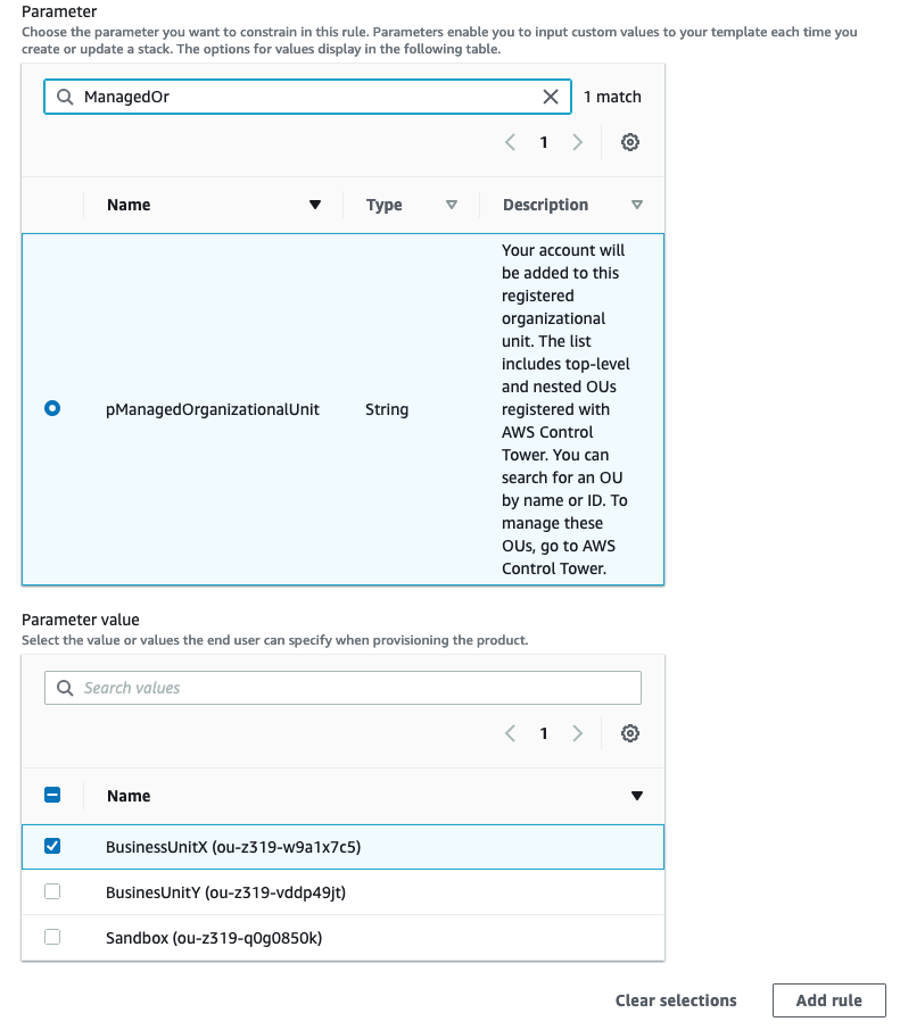
Task: Click the Add rule button
Action: [x=829, y=1000]
